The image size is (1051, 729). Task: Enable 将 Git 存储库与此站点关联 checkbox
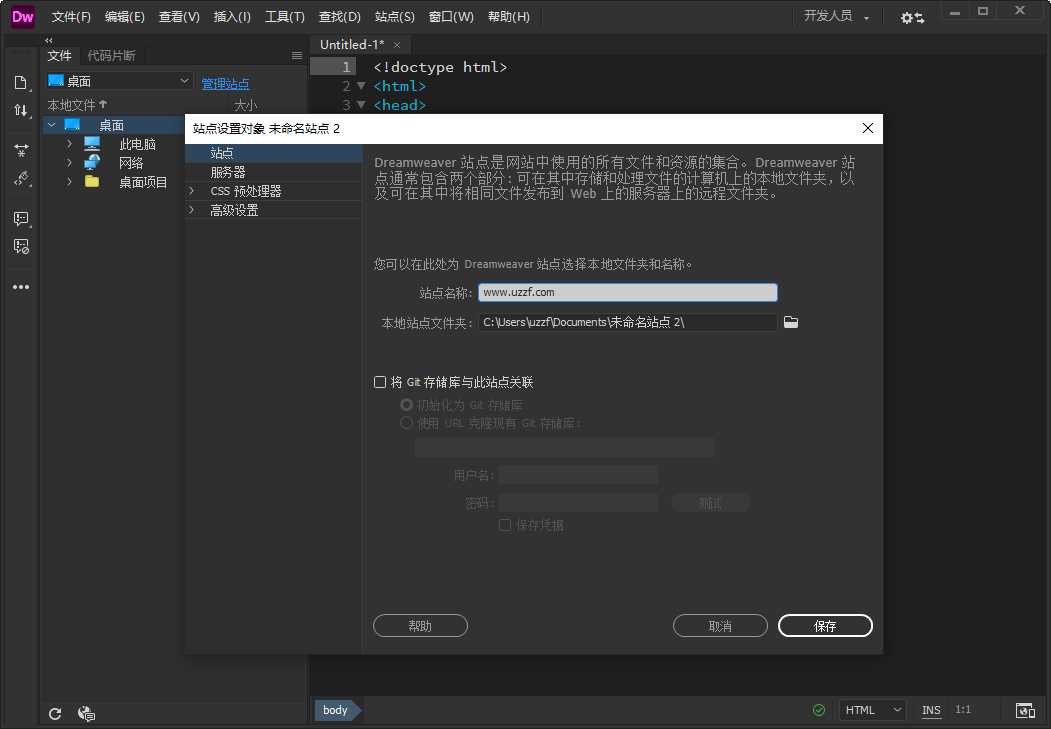[380, 382]
